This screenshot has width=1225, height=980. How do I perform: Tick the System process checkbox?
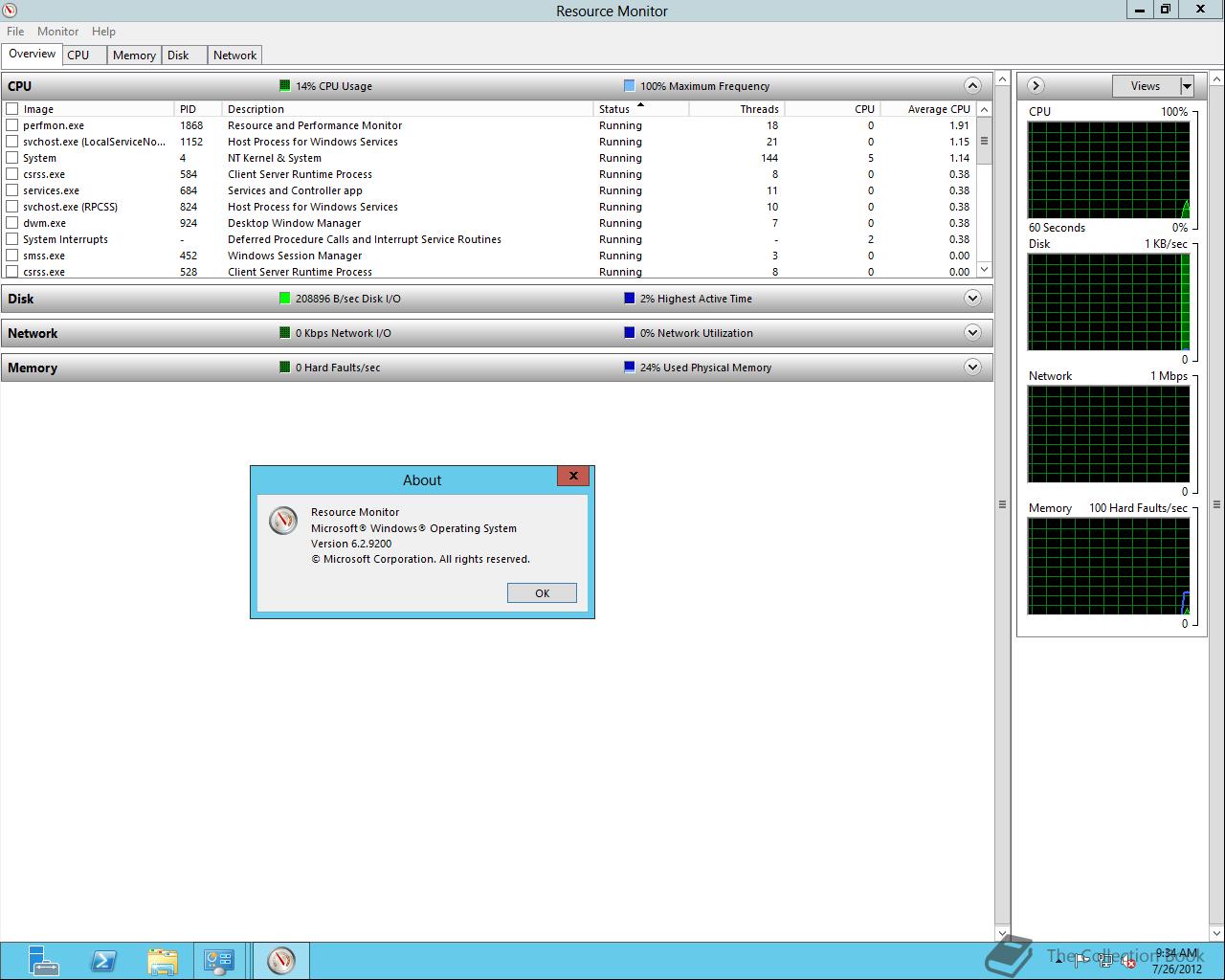click(12, 158)
